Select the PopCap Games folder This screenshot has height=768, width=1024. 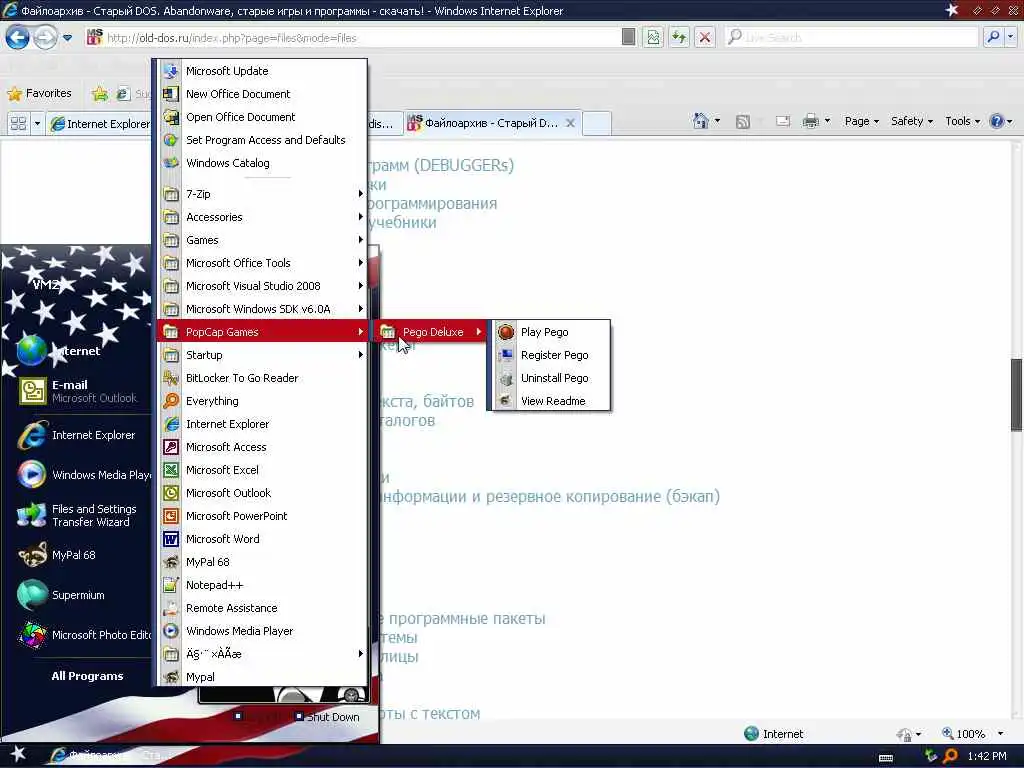263,332
